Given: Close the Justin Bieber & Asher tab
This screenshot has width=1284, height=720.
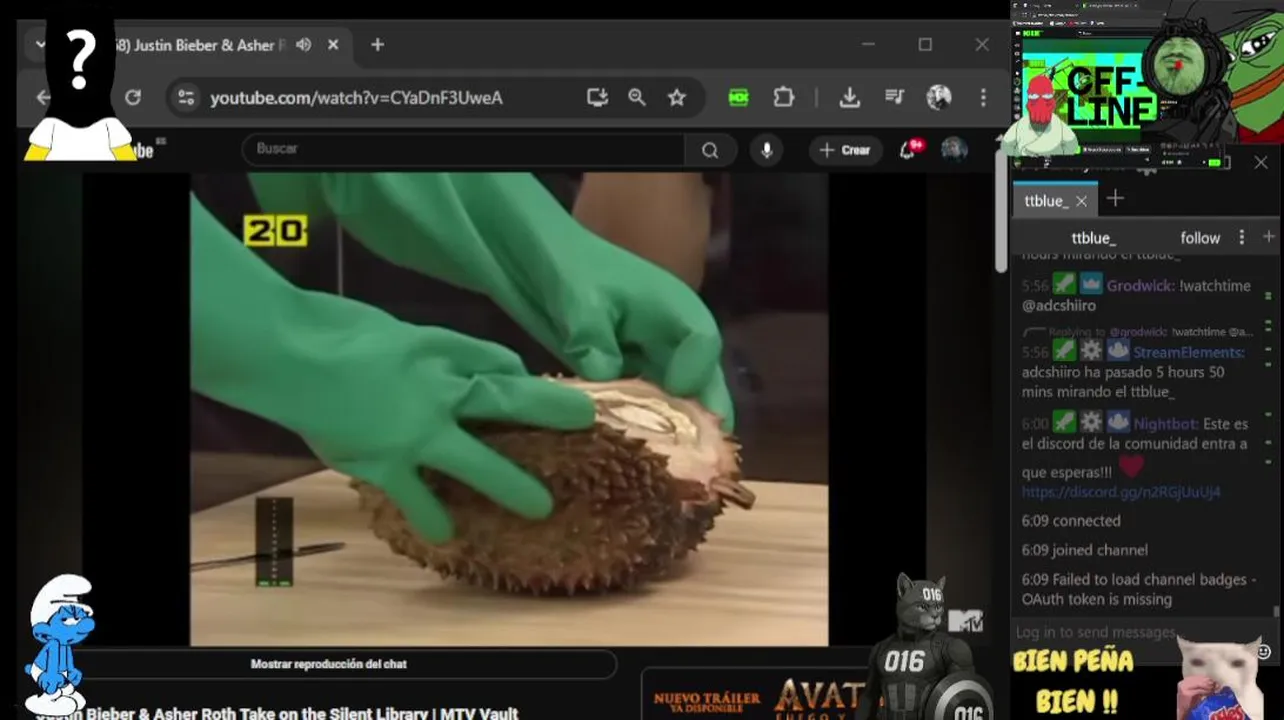Looking at the screenshot, I should (333, 45).
